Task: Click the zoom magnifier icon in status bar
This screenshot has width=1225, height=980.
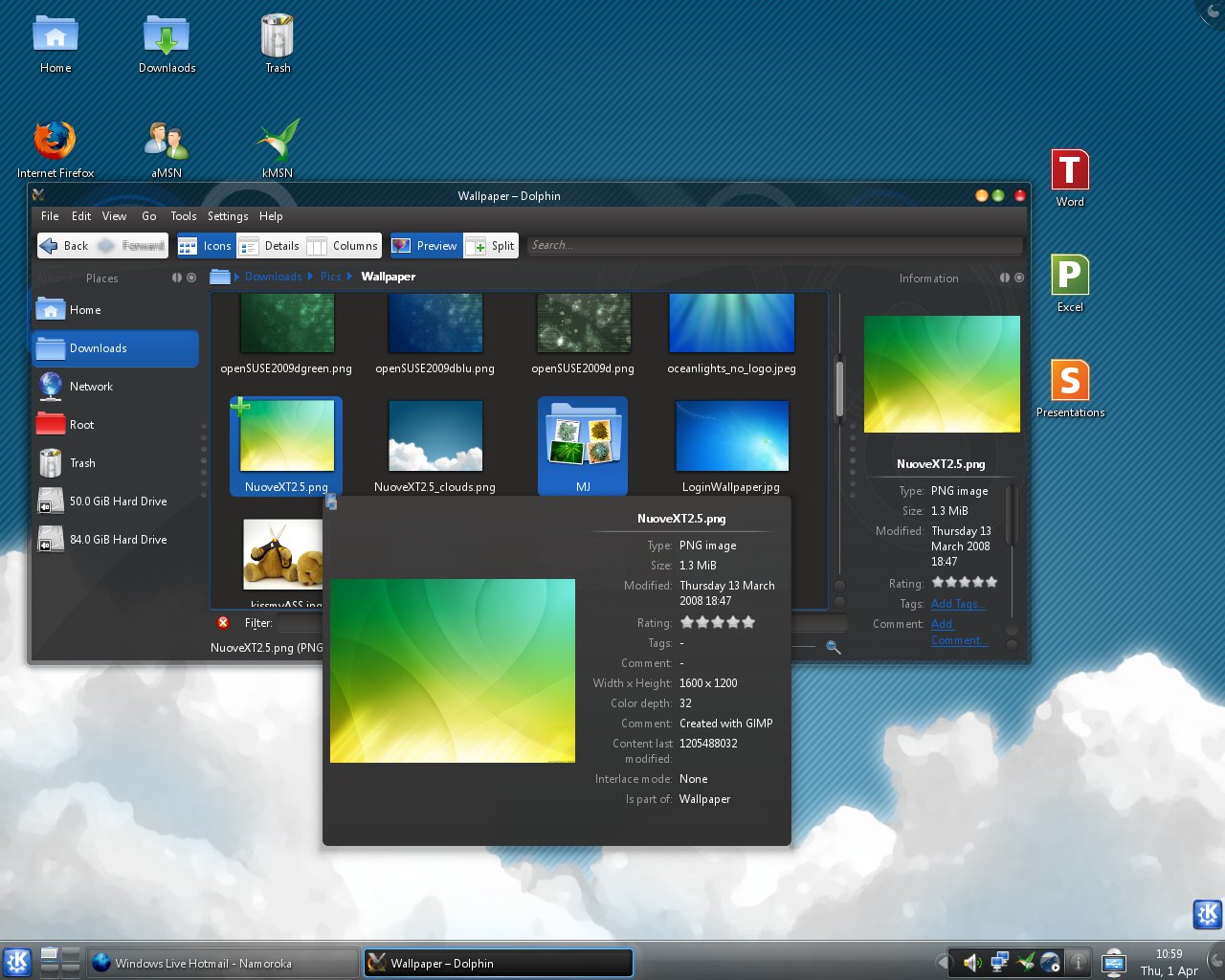Action: coord(834,648)
